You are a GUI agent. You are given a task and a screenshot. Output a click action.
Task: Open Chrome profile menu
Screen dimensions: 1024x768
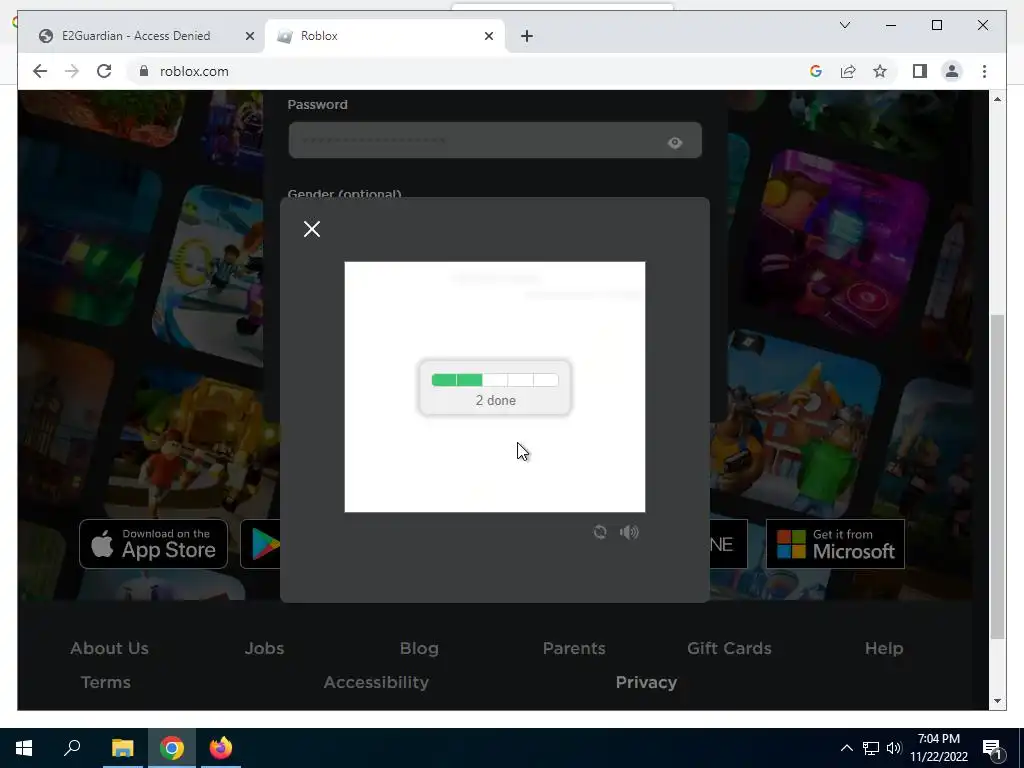click(952, 71)
